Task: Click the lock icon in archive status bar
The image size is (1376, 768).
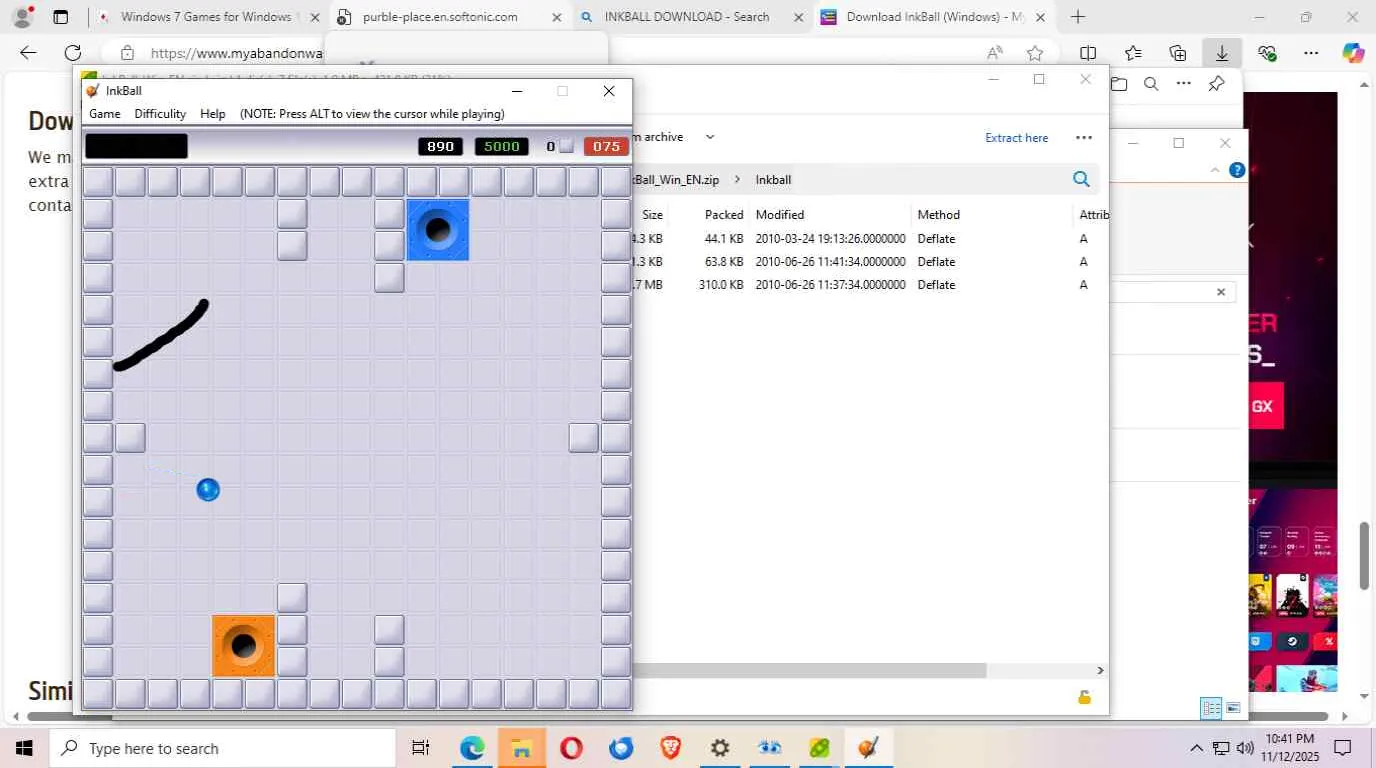Action: (x=1084, y=697)
